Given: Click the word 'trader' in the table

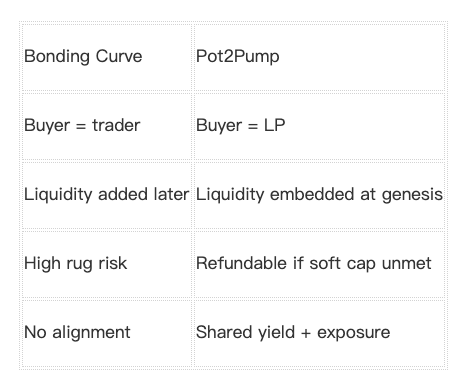Looking at the screenshot, I should [x=116, y=126].
